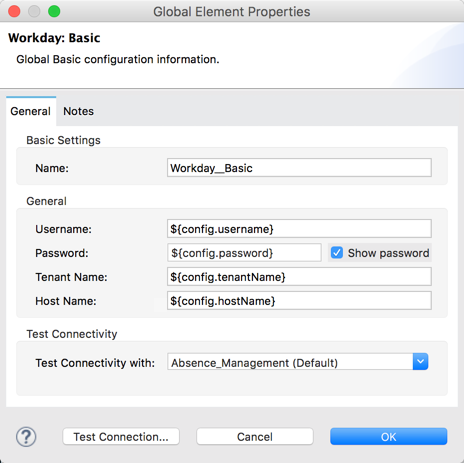Click the Host Name input field
This screenshot has height=463, width=464.
point(299,301)
